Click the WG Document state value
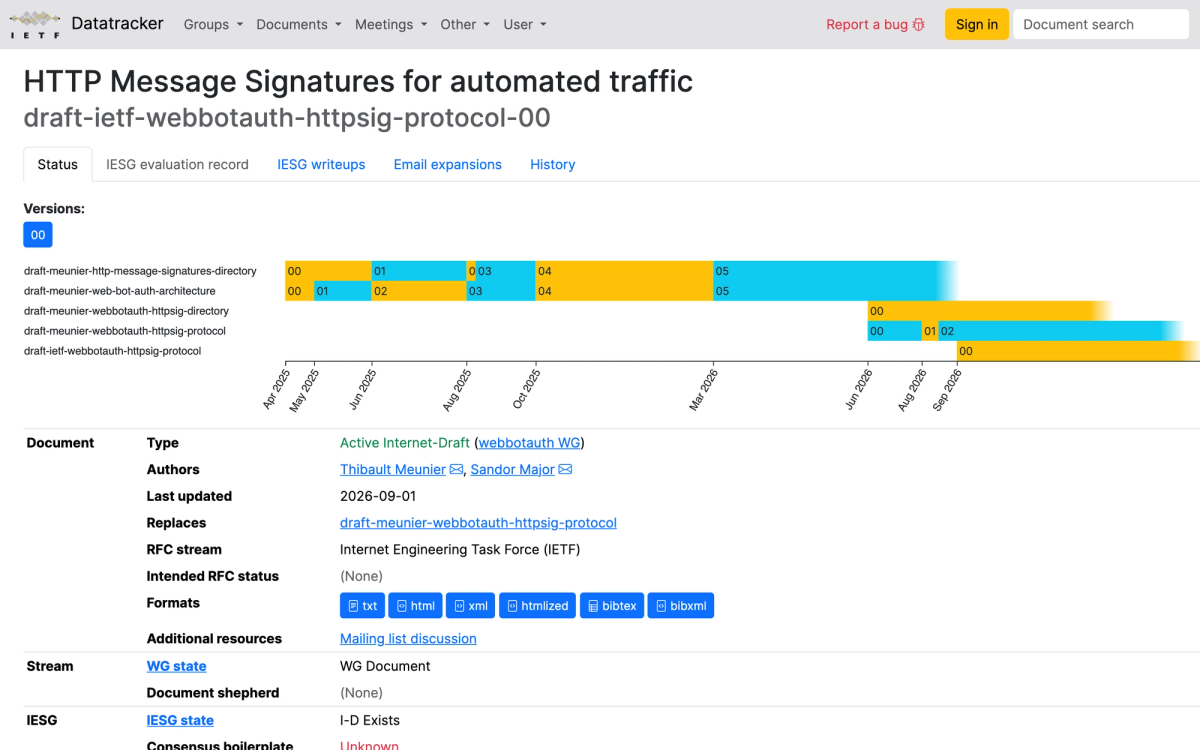This screenshot has height=750, width=1200. (x=385, y=666)
